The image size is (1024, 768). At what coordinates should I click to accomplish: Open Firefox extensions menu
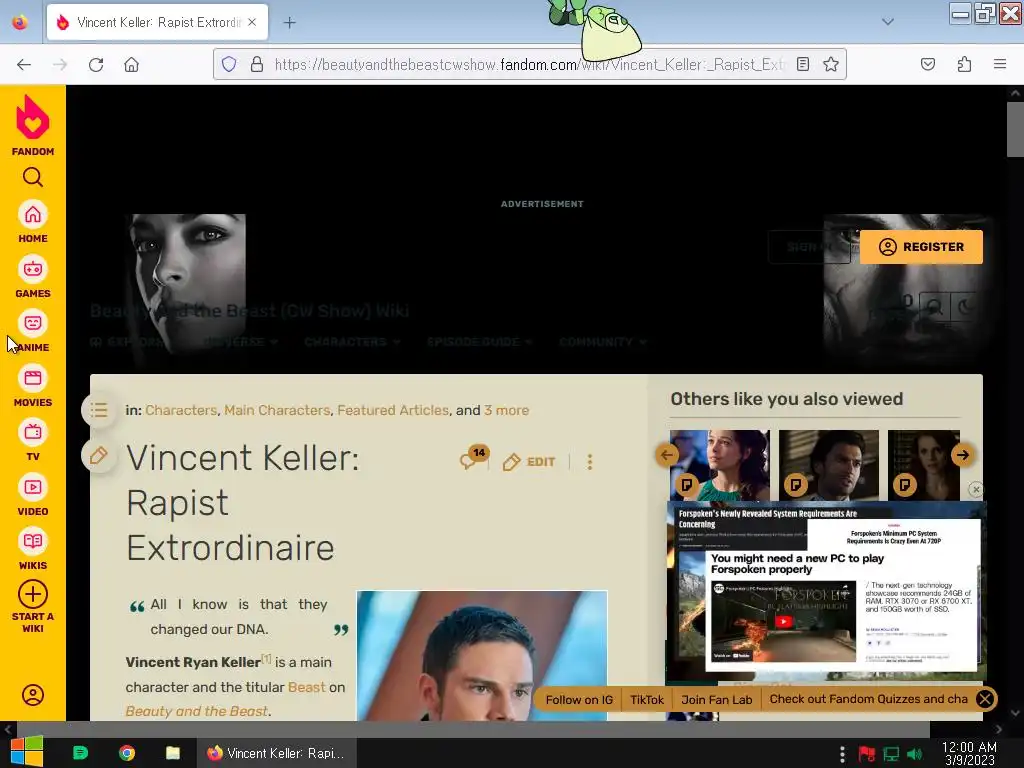[x=964, y=64]
